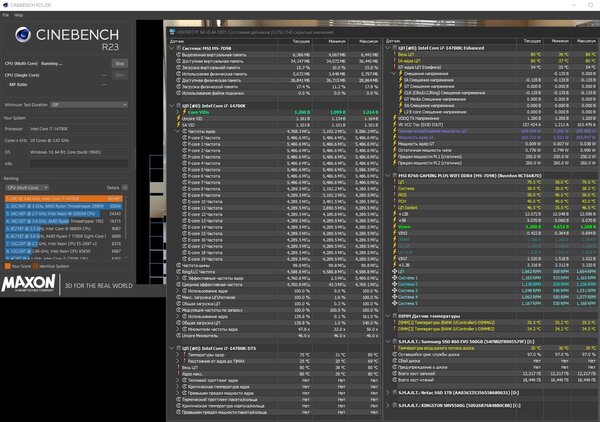Screen dimensions: 600x422
Task: Click the lightning icon of Предел мощности PL2
Action: [x=395, y=163]
